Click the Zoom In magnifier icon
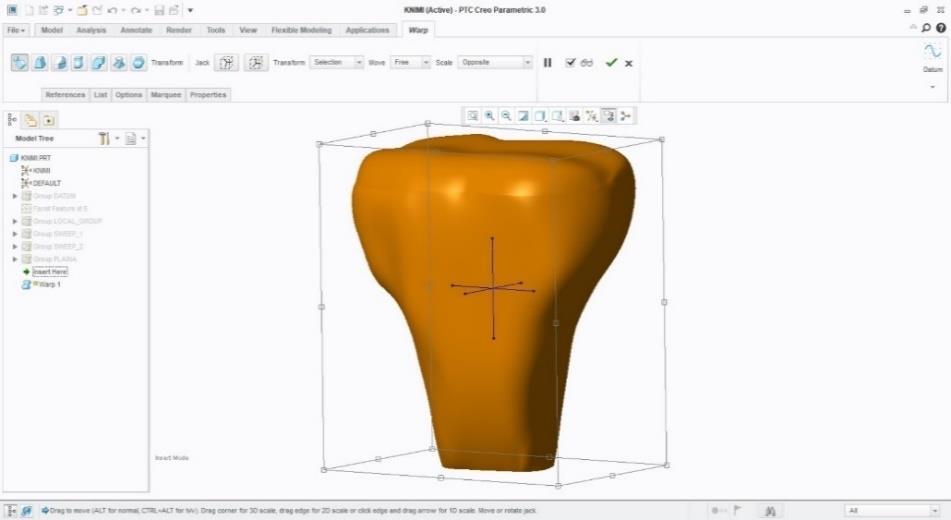The width and height of the screenshot is (951, 520). (x=489, y=115)
